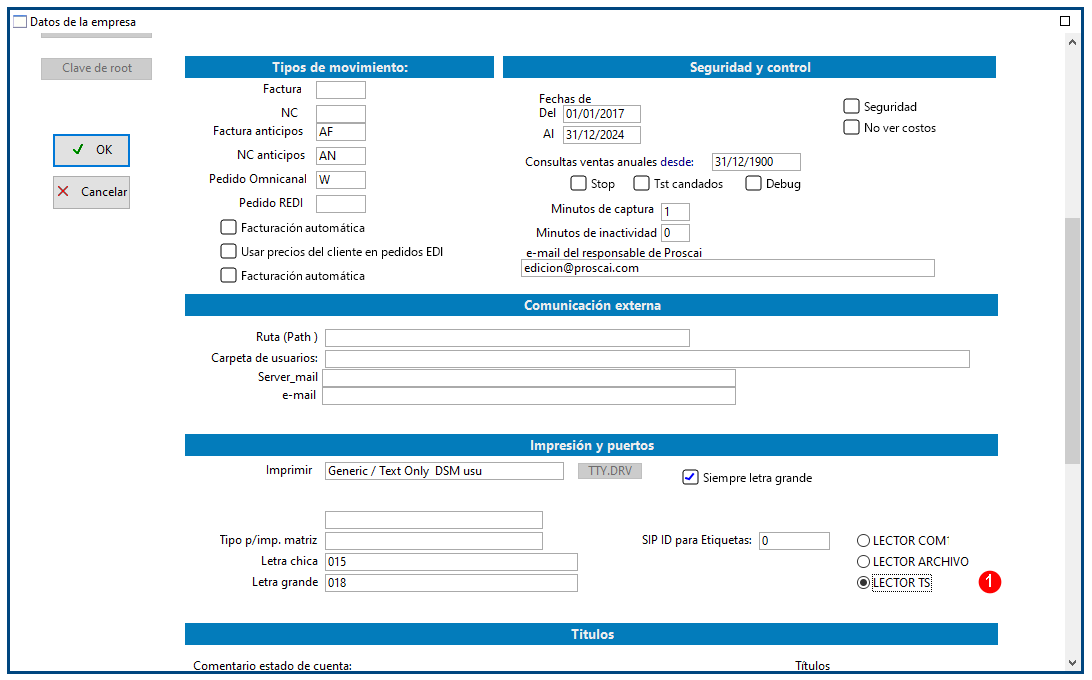Click the Tipos de movimiento header
Viewport: 1092px width, 680px height.
339,68
